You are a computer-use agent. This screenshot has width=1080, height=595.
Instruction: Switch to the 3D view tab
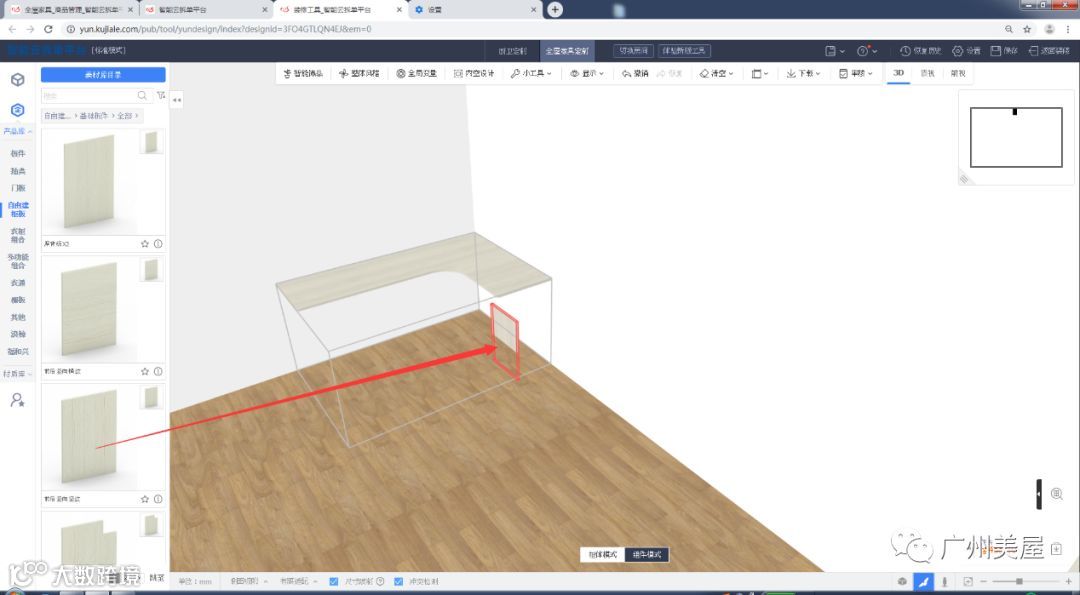tap(898, 73)
